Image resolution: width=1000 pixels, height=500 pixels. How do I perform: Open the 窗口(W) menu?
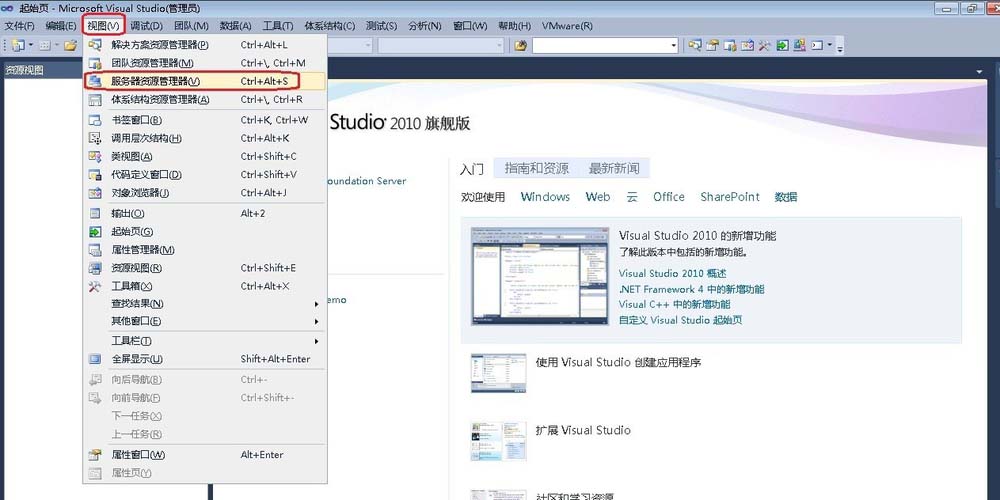tap(470, 26)
